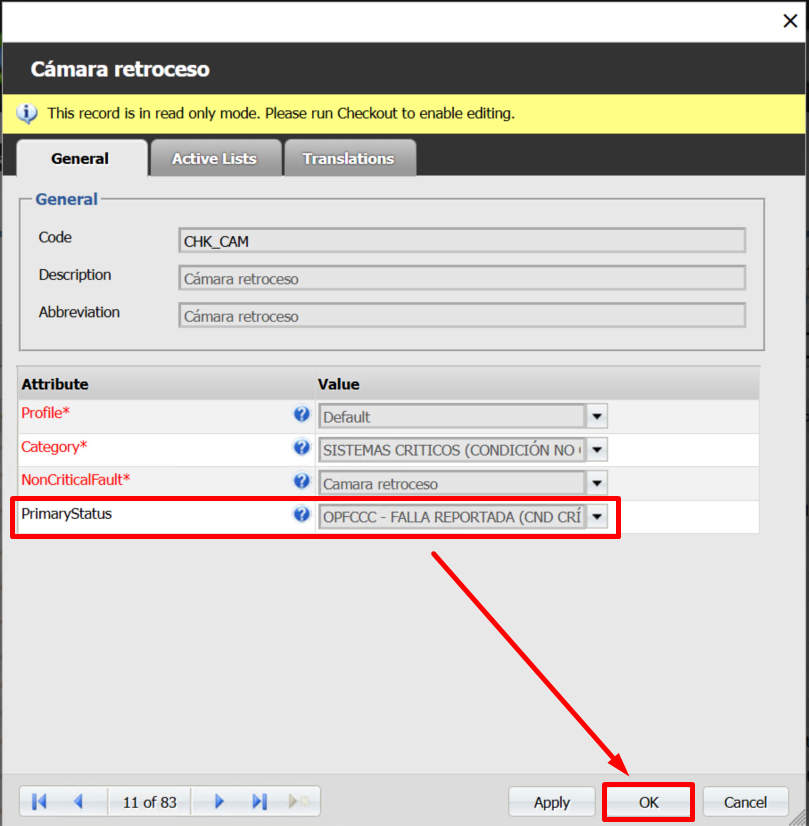Click help icon beside NonCriticalFault

[301, 481]
